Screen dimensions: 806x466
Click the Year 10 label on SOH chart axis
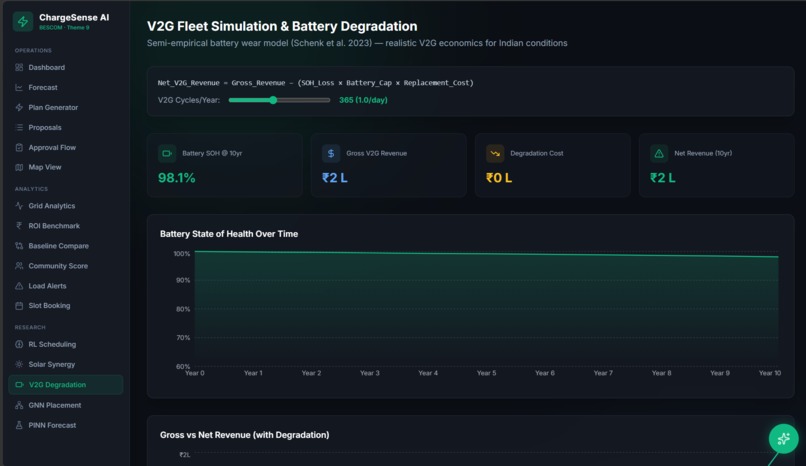tap(770, 373)
